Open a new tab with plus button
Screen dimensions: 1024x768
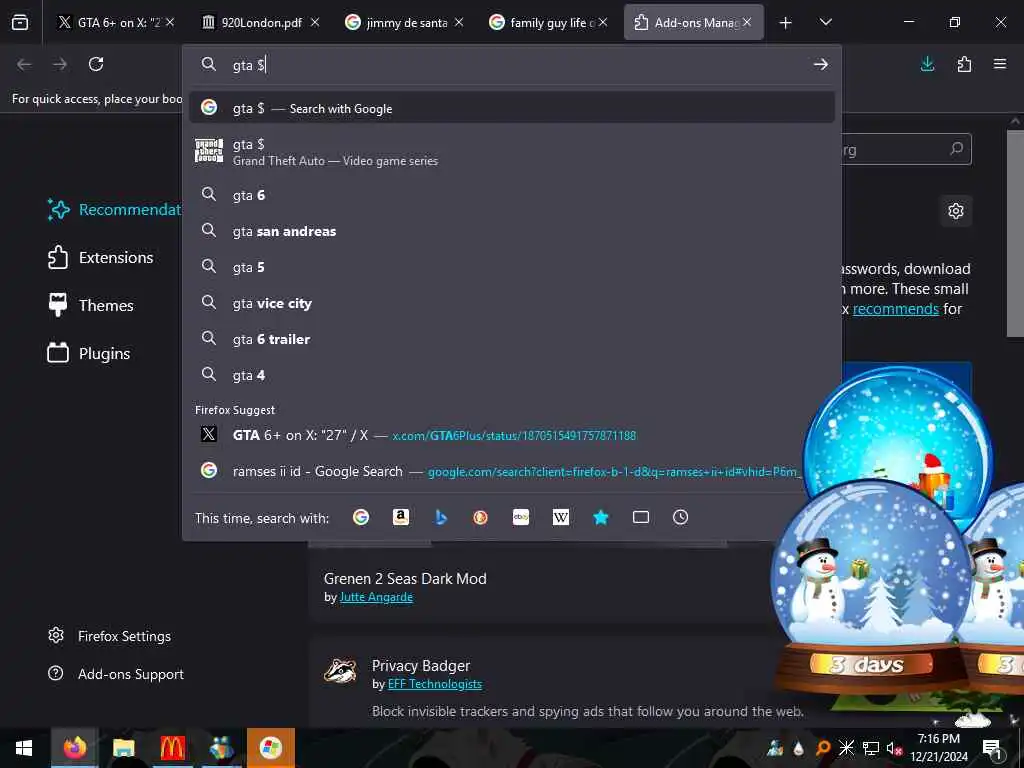pos(785,23)
